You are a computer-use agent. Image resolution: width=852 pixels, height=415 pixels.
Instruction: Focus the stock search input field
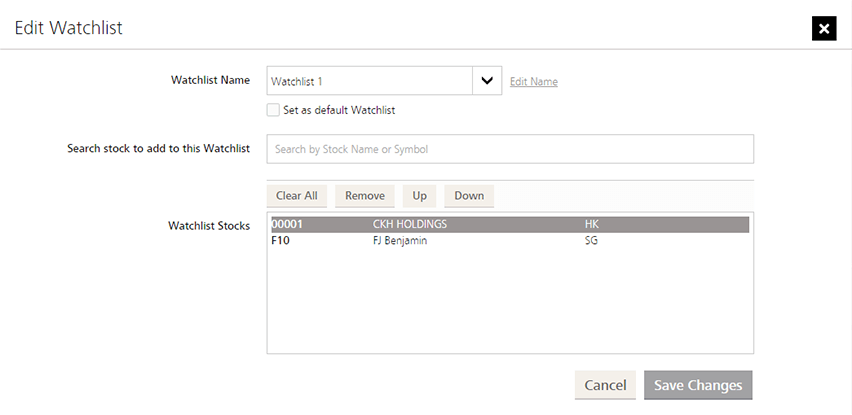coord(510,149)
